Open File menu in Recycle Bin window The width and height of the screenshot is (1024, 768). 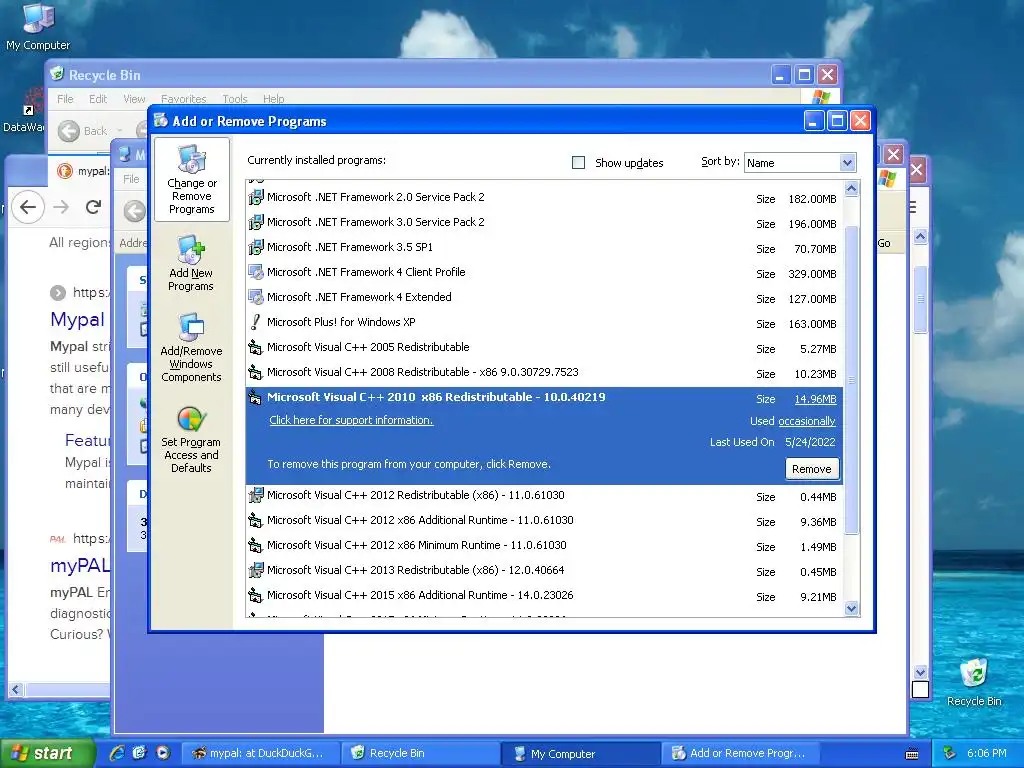coord(65,99)
